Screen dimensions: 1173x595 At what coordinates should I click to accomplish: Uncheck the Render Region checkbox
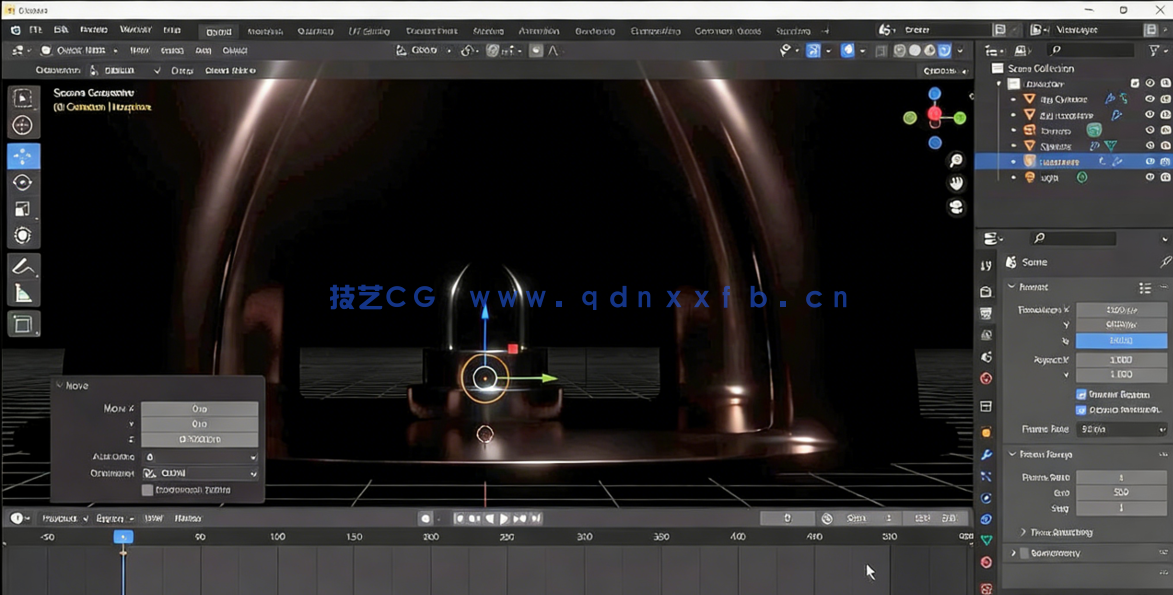click(1083, 395)
